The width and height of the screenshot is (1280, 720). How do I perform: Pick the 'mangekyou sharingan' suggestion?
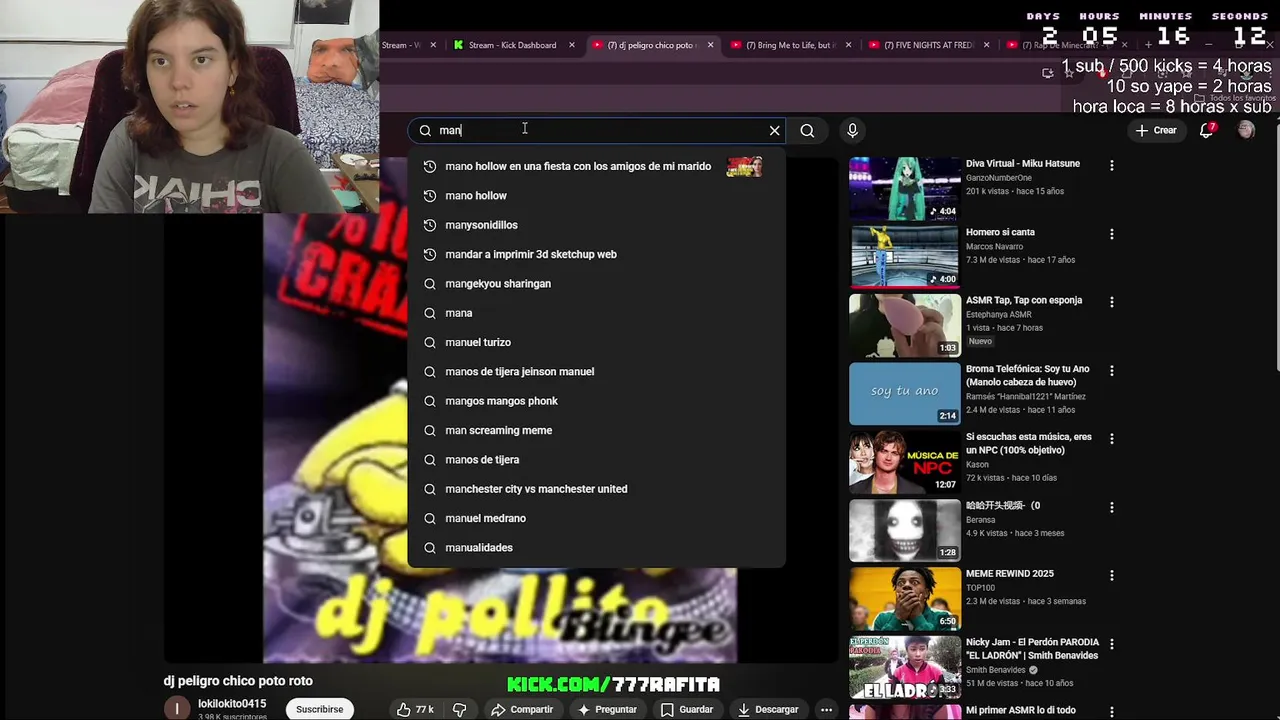596,284
